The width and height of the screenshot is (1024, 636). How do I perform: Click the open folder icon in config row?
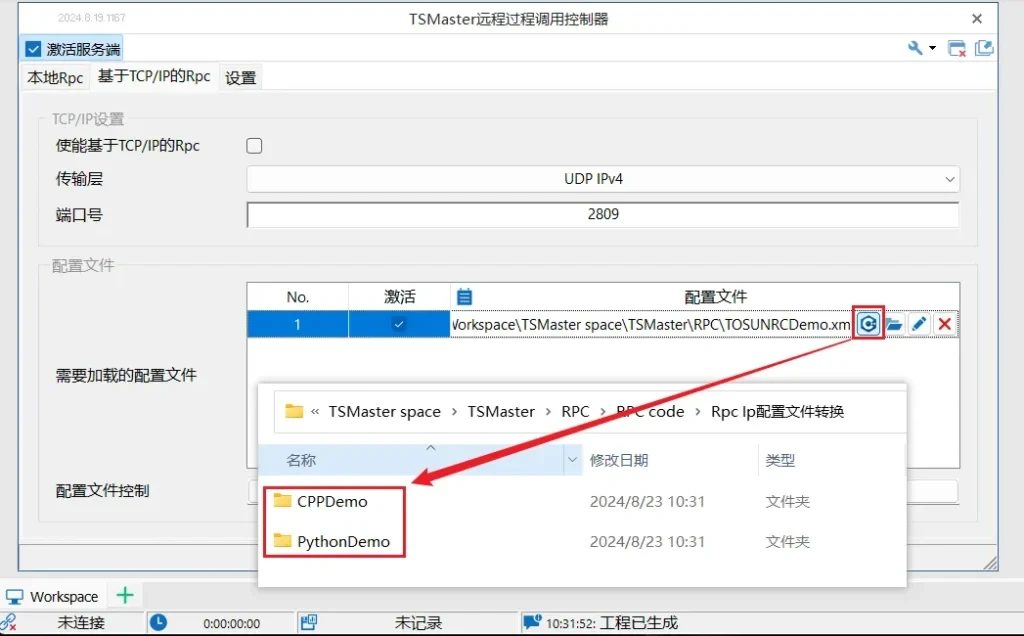(894, 324)
